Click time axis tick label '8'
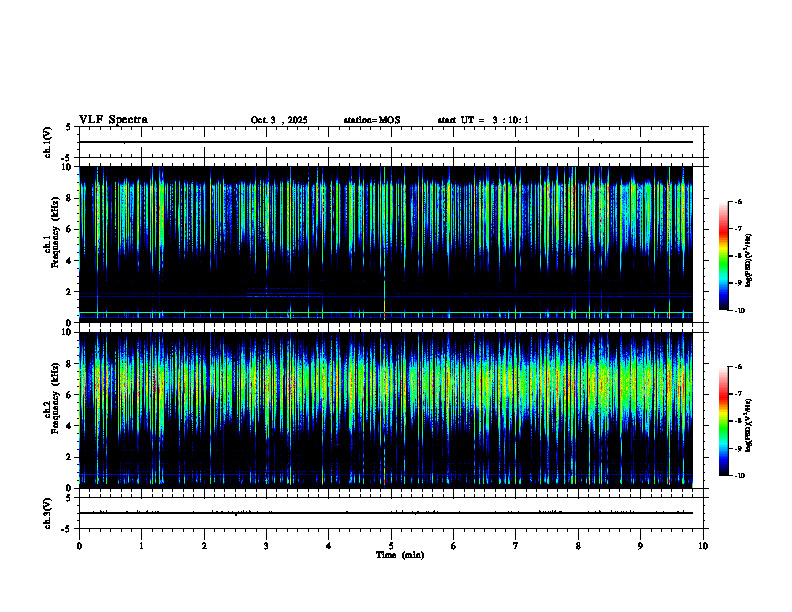Screen dimensions: 792x612 point(578,546)
